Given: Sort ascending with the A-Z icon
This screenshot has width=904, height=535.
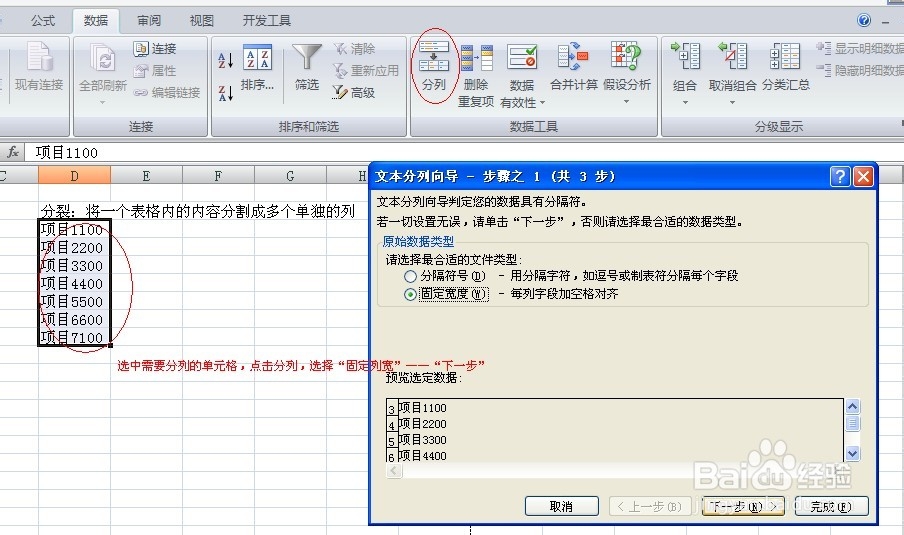Looking at the screenshot, I should (225, 60).
